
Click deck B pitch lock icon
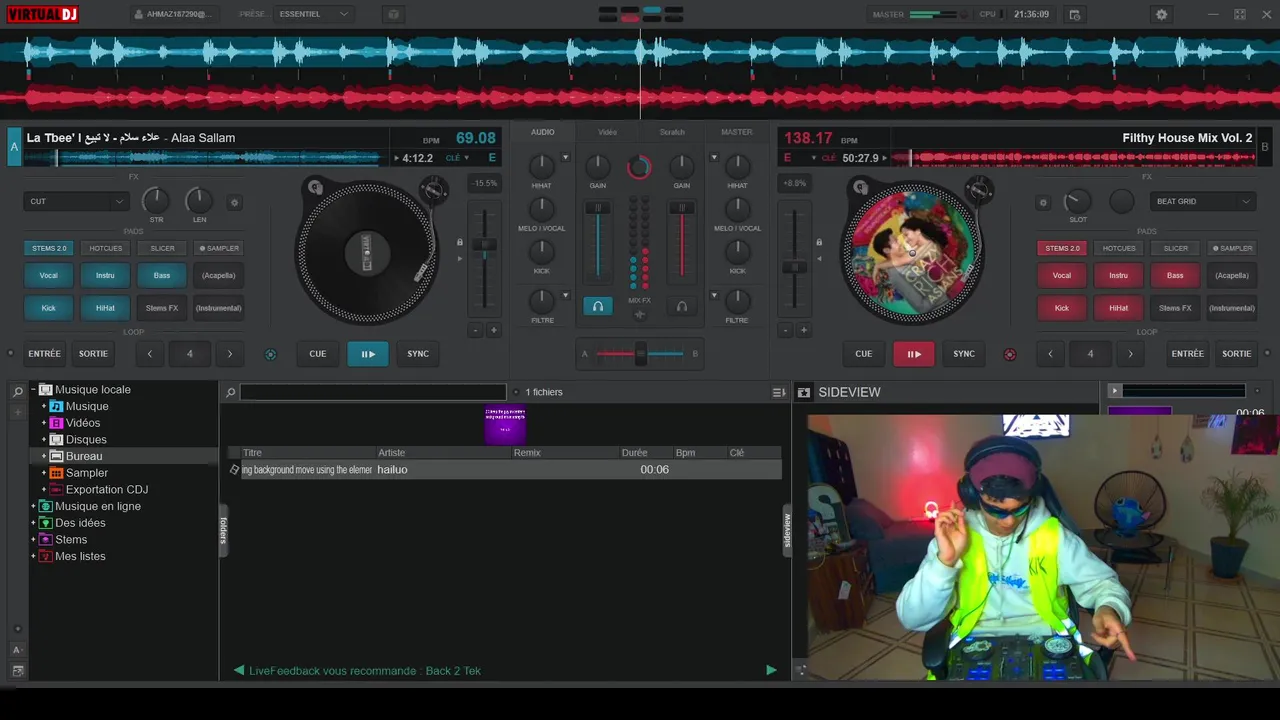[819, 242]
